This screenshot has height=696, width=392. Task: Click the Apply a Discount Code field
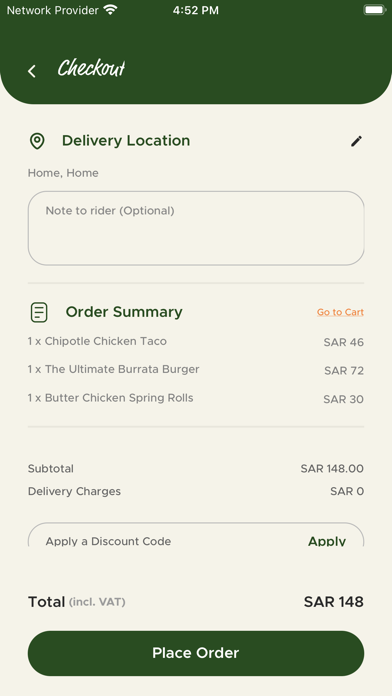196,535
